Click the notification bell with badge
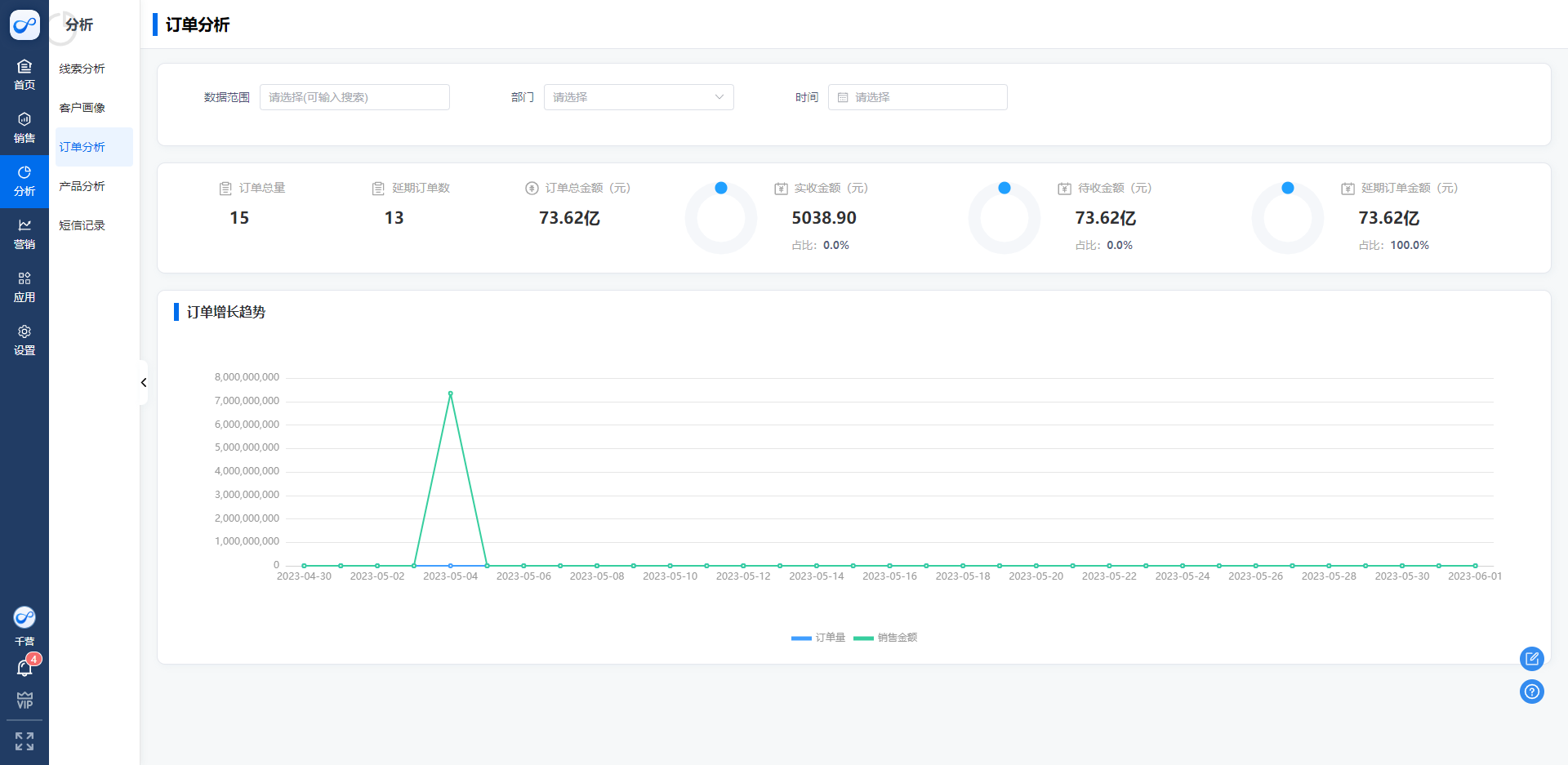Screen dimensions: 1568x765 (x=24, y=668)
